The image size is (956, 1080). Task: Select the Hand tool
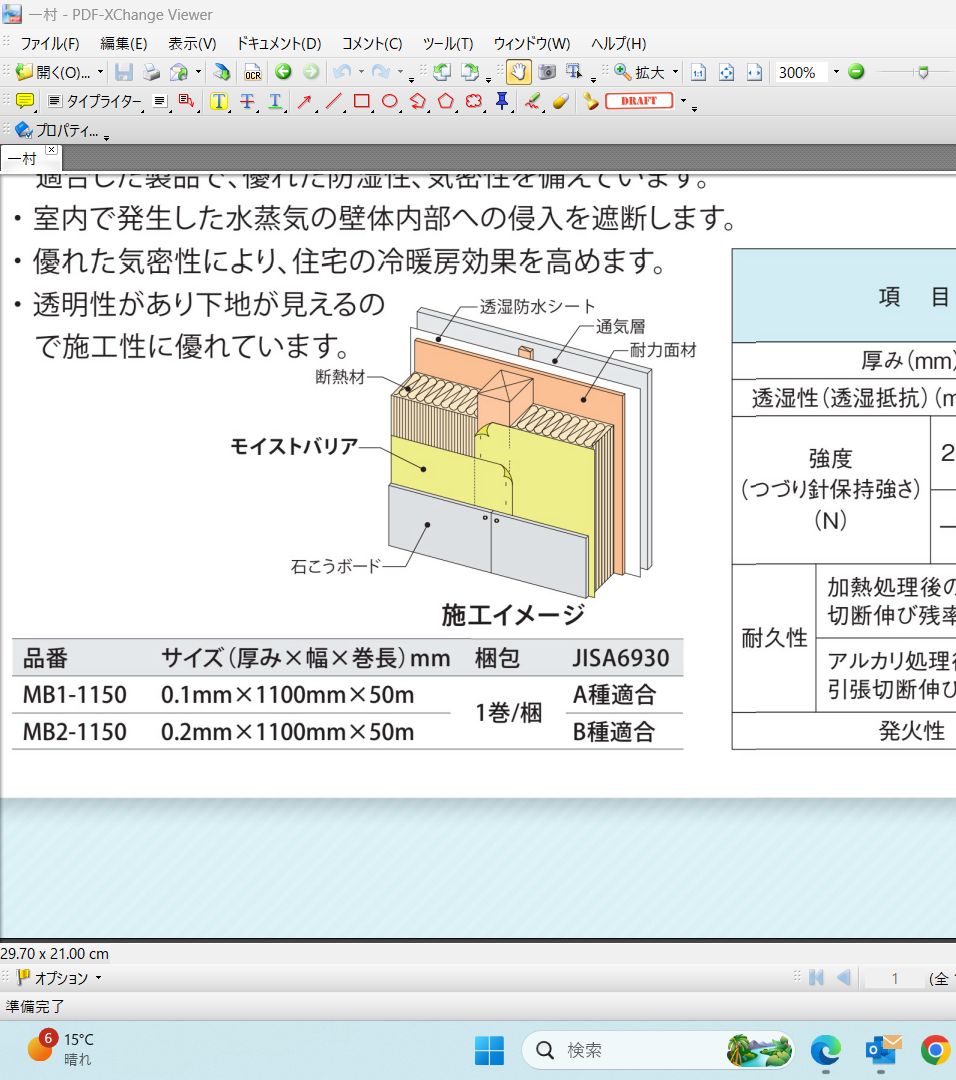click(x=518, y=72)
